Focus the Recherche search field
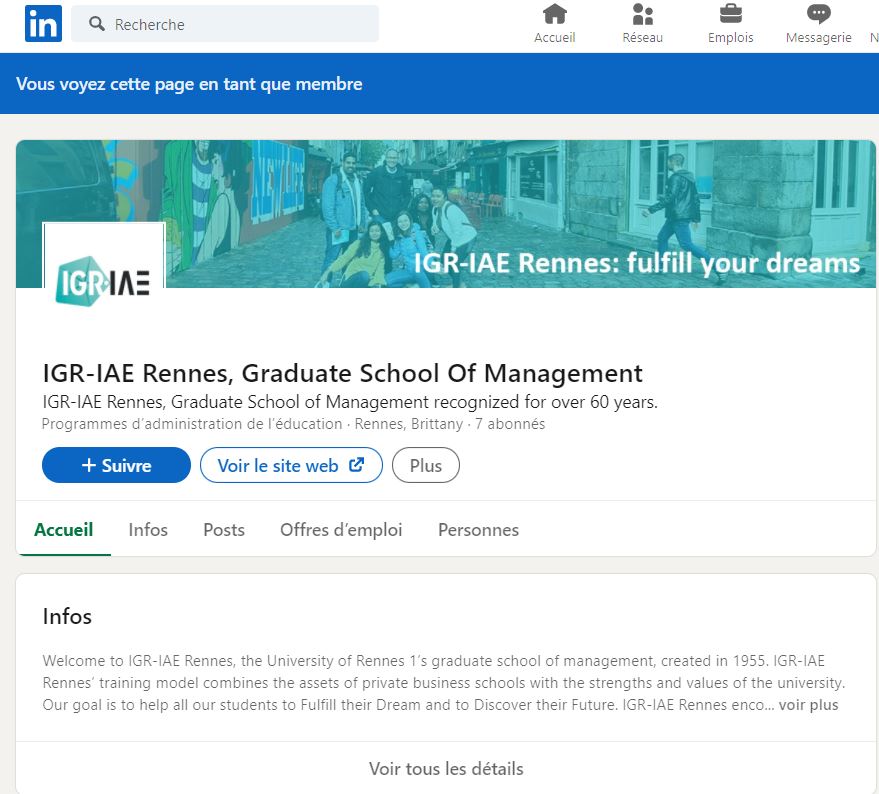The height and width of the screenshot is (794, 879). pos(225,24)
